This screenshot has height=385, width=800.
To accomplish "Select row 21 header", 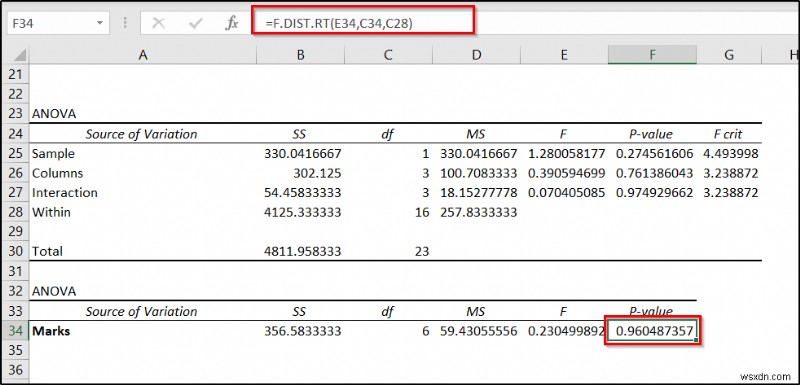I will (15, 74).
